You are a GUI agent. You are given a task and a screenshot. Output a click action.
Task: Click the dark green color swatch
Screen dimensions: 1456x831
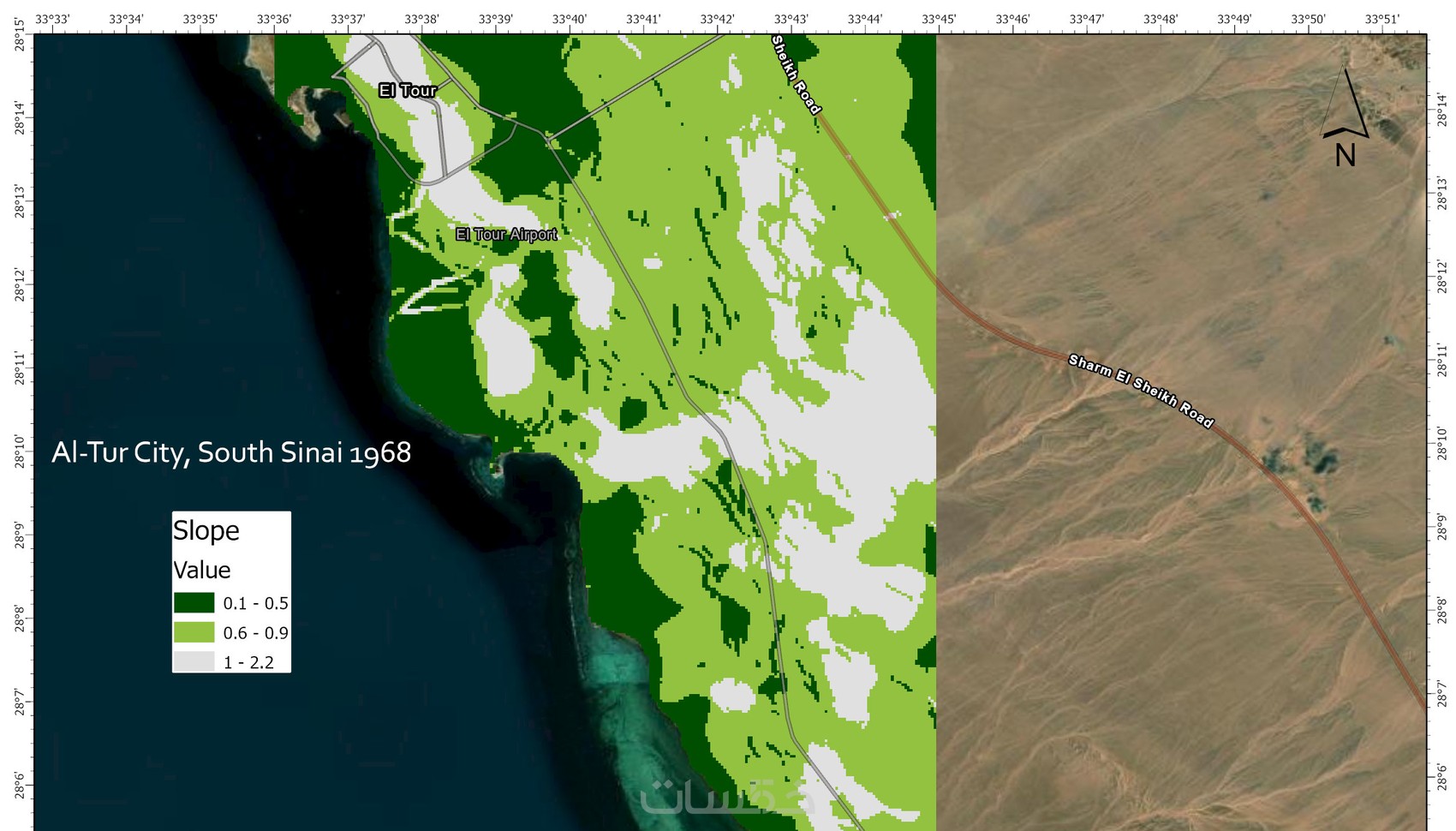click(x=194, y=602)
